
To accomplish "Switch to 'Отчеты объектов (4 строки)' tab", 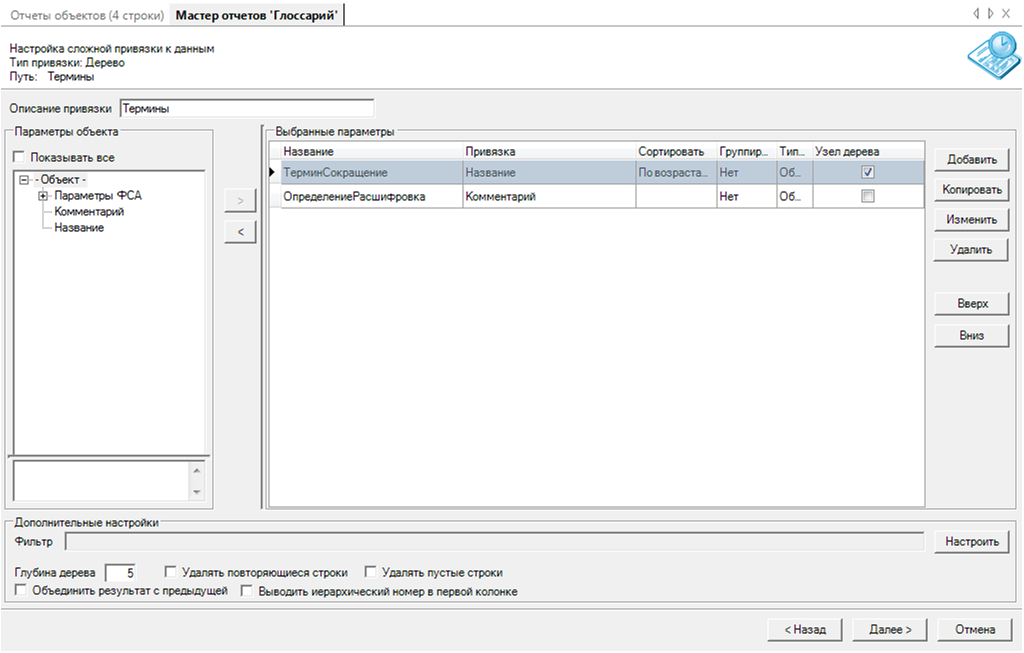I will pyautogui.click(x=85, y=14).
